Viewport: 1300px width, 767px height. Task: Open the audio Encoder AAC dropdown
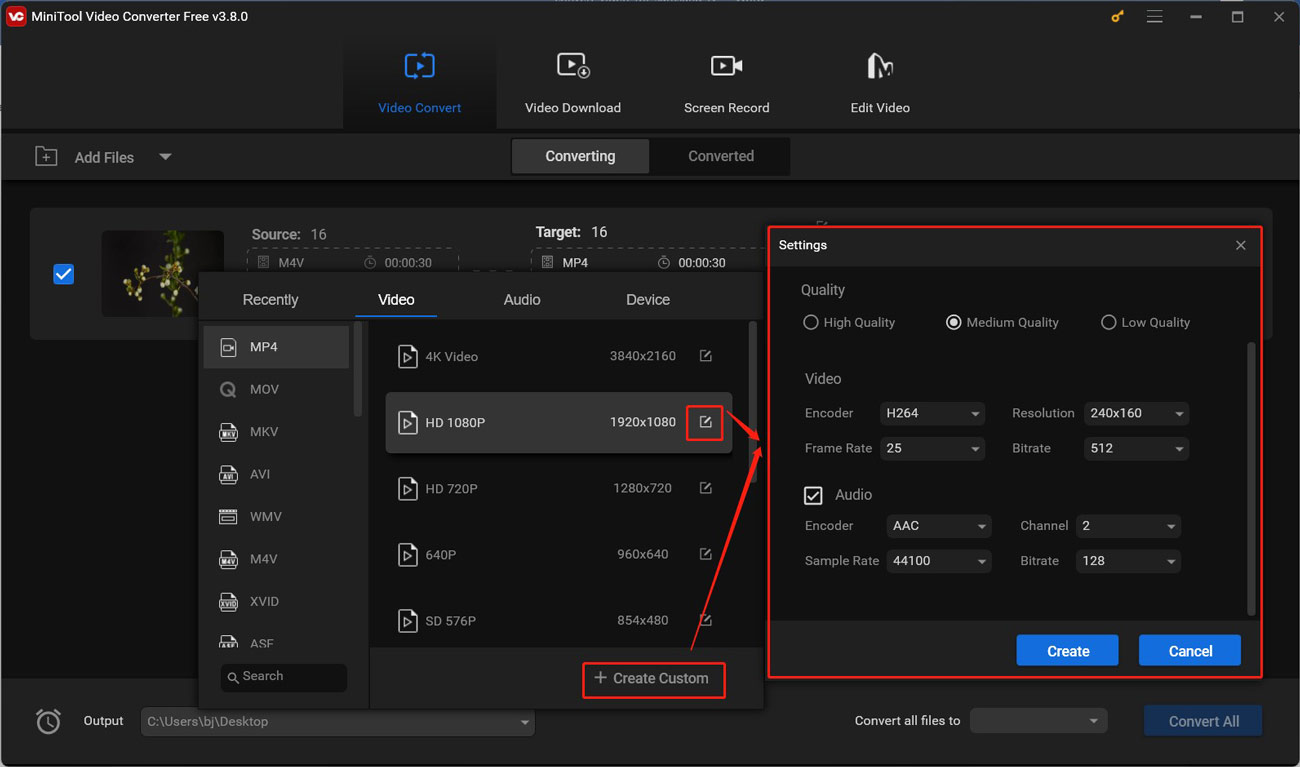[x=939, y=526]
